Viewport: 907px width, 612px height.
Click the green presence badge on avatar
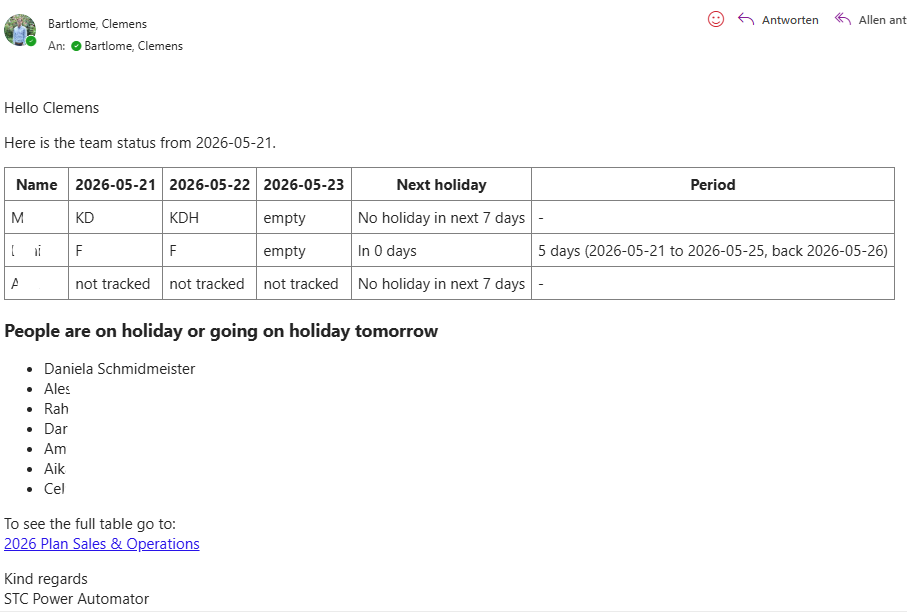(x=31, y=41)
